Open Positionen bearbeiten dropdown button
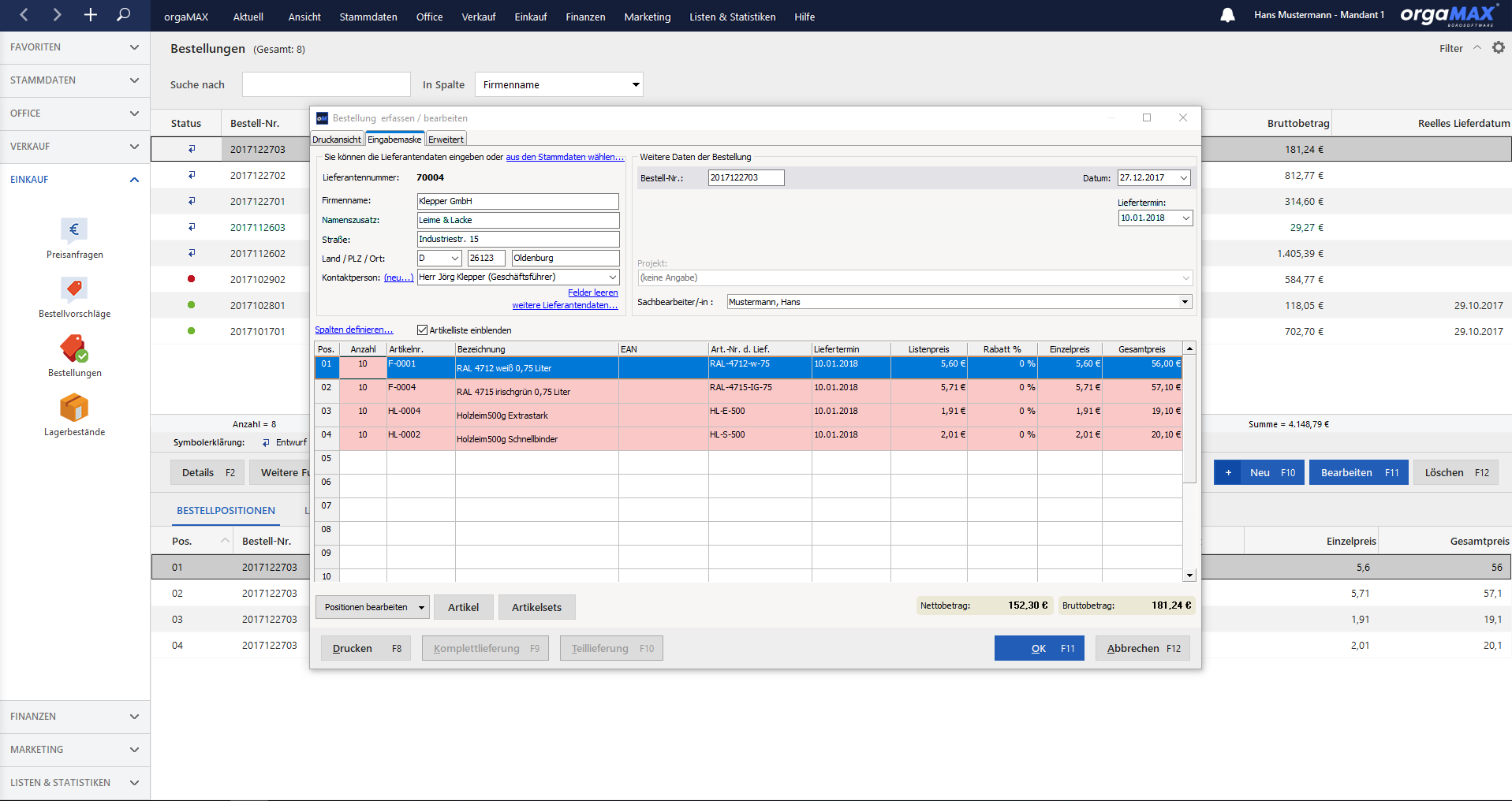The height and width of the screenshot is (801, 1512). pyautogui.click(x=373, y=607)
